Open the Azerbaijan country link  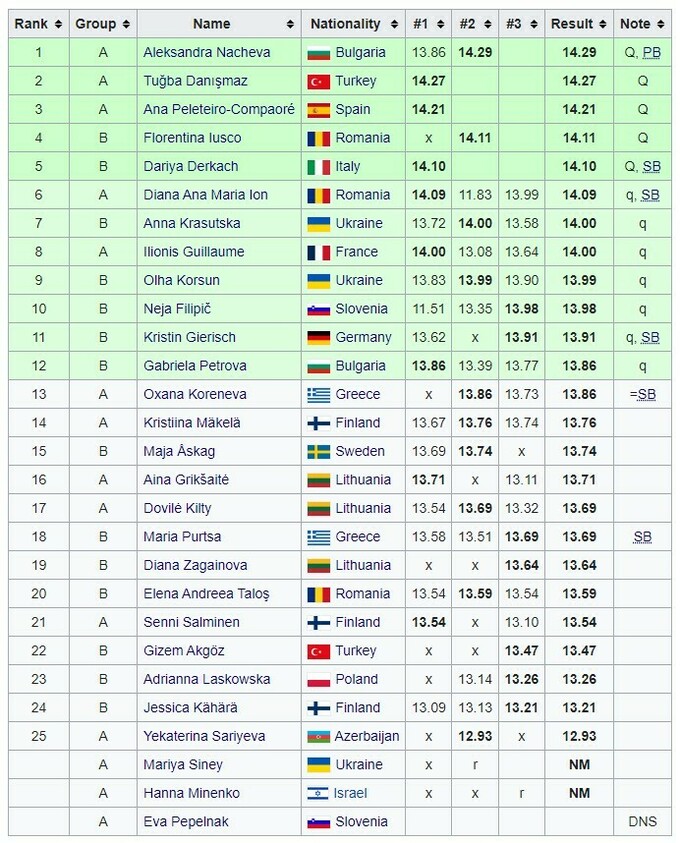(x=367, y=736)
